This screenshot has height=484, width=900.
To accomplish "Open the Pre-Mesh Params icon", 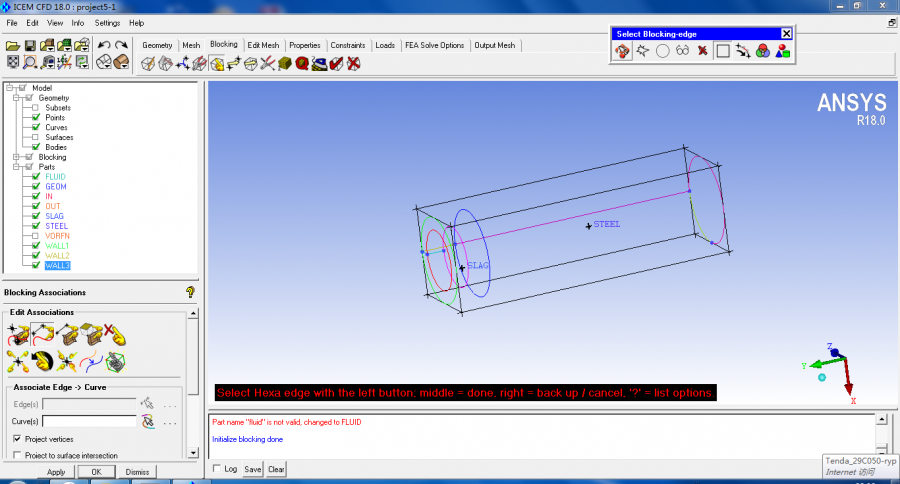I will pyautogui.click(x=285, y=64).
